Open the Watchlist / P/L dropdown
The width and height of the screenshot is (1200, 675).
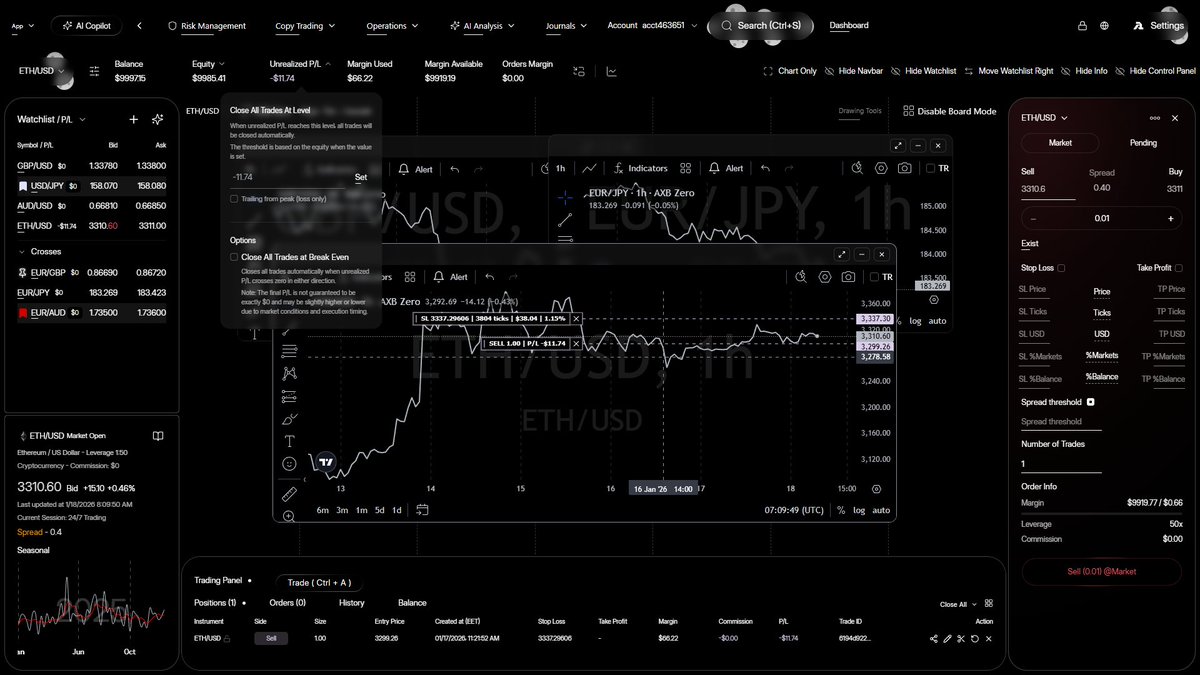[x=51, y=119]
